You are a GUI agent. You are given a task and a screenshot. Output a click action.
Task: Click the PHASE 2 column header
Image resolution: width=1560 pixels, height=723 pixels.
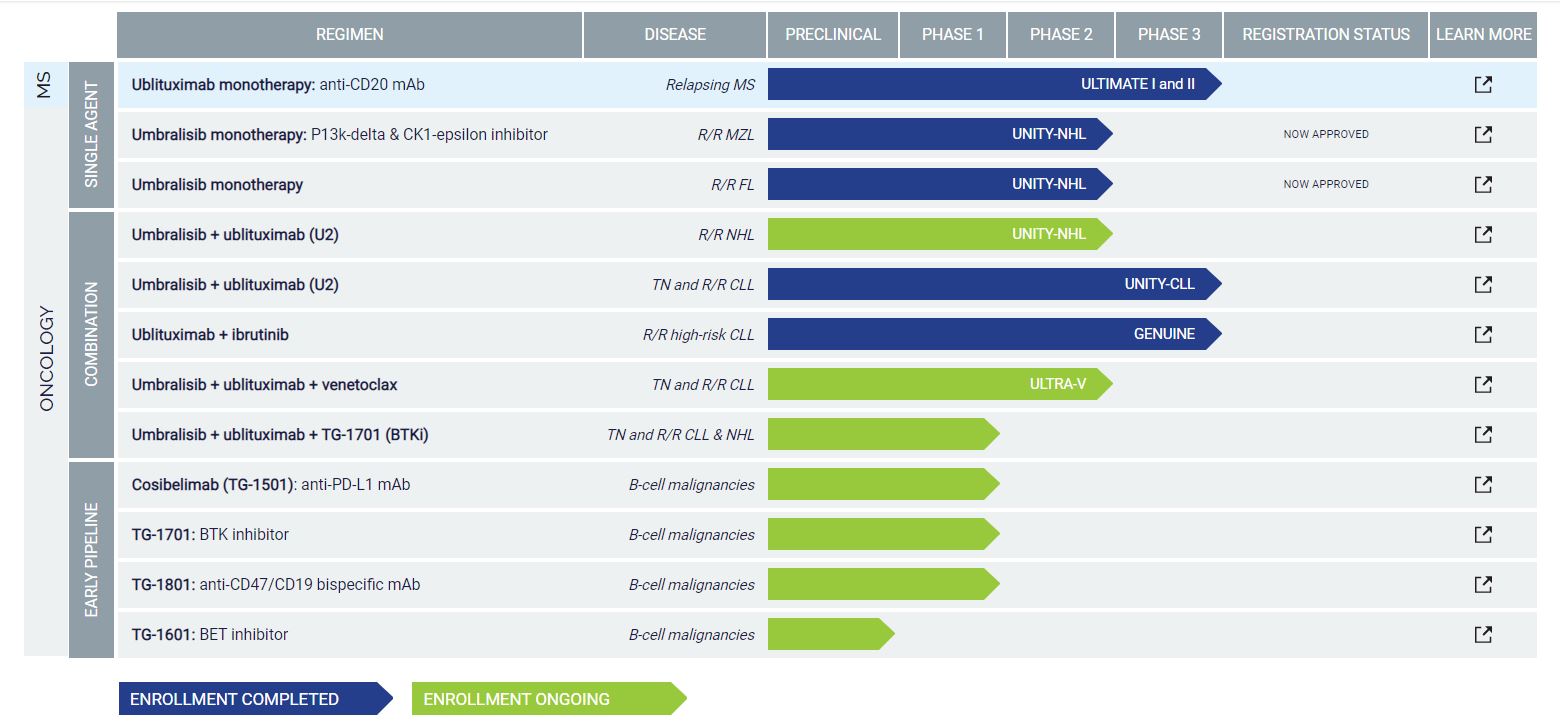pos(1060,34)
